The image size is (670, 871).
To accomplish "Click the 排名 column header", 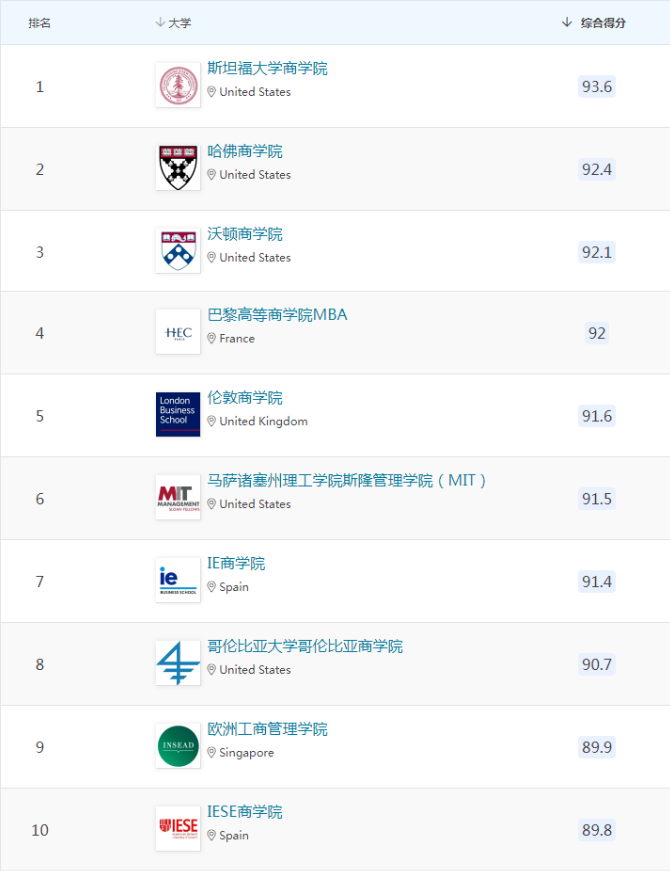I will 39,23.
